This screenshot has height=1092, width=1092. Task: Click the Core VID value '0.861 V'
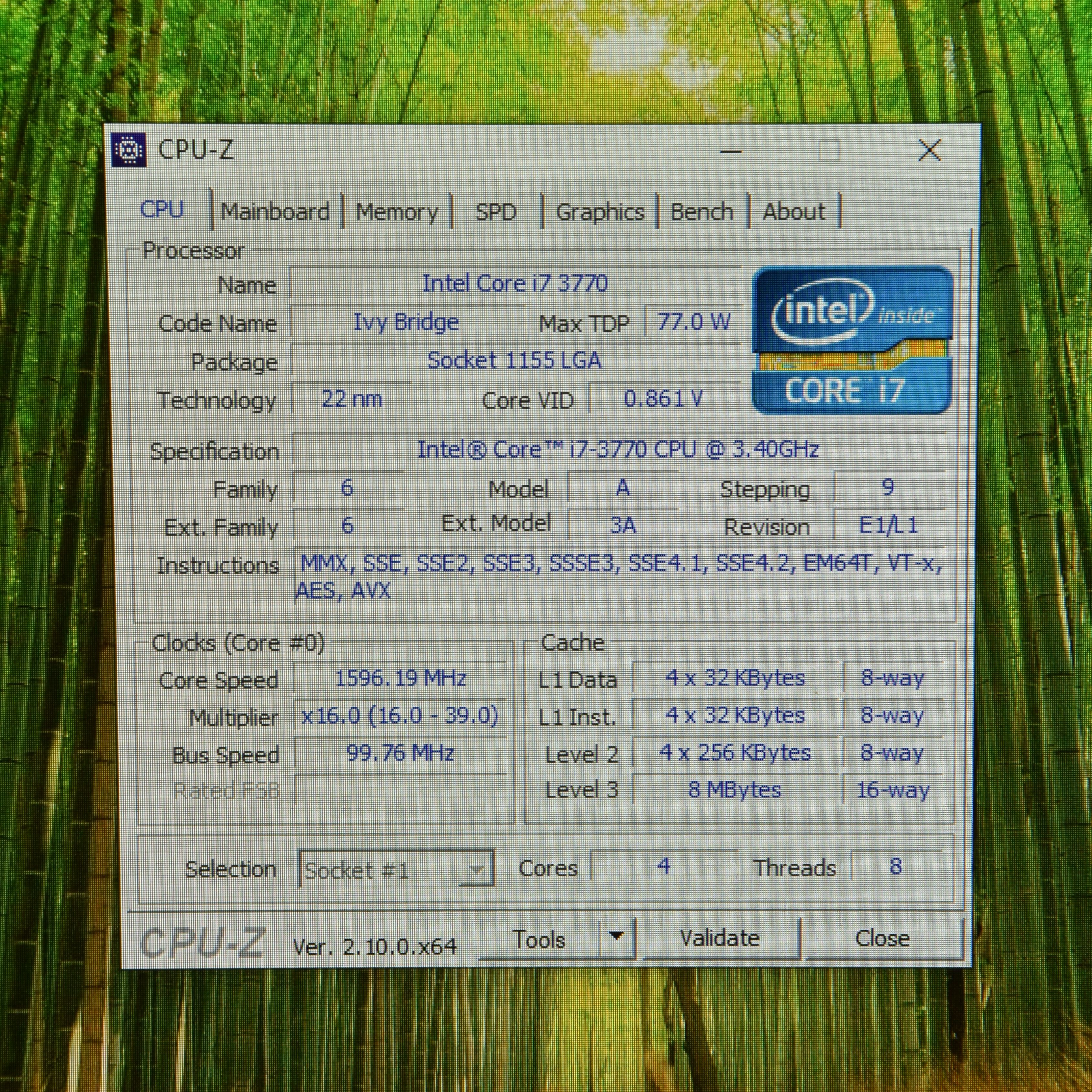[663, 399]
